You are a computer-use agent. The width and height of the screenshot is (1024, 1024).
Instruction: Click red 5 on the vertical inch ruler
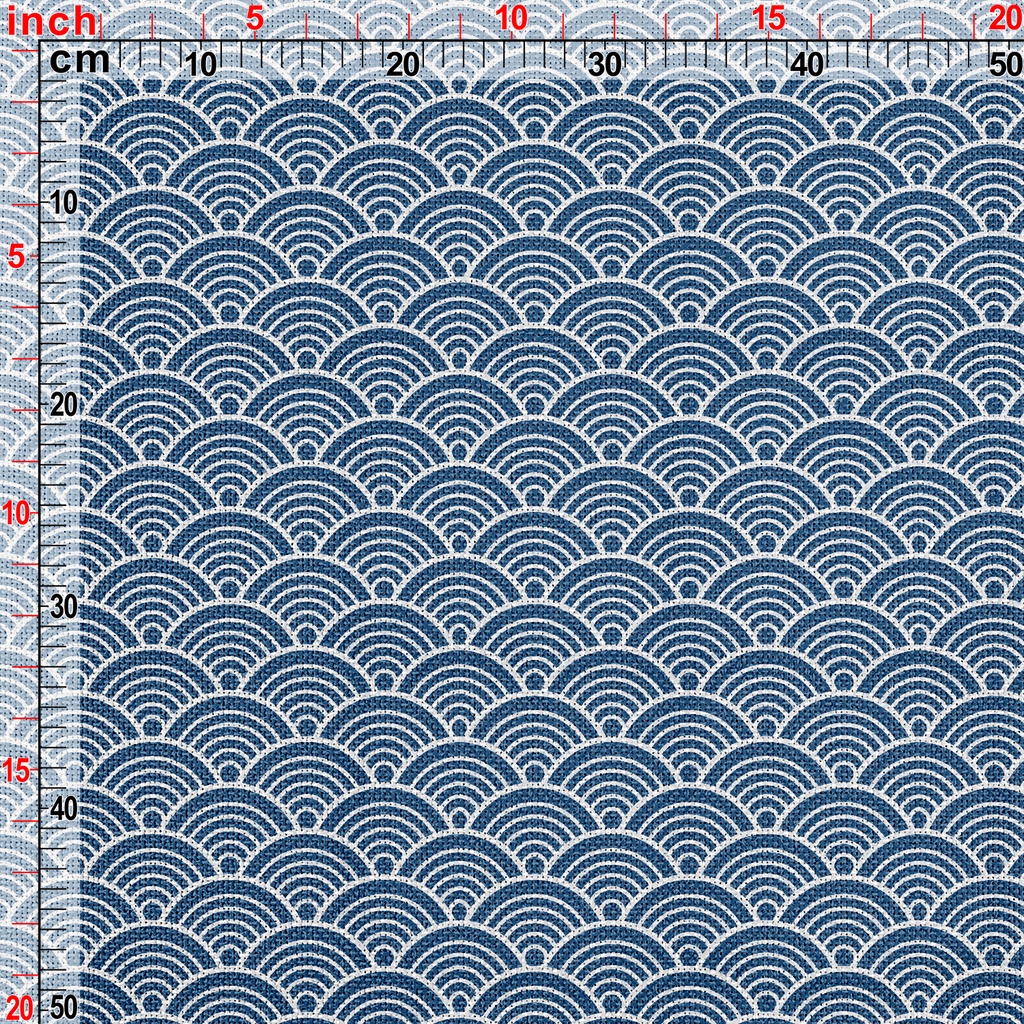tap(18, 259)
